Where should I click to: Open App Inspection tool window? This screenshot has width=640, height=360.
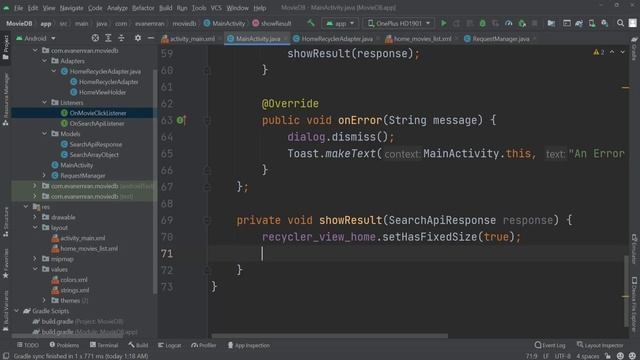pyautogui.click(x=249, y=345)
